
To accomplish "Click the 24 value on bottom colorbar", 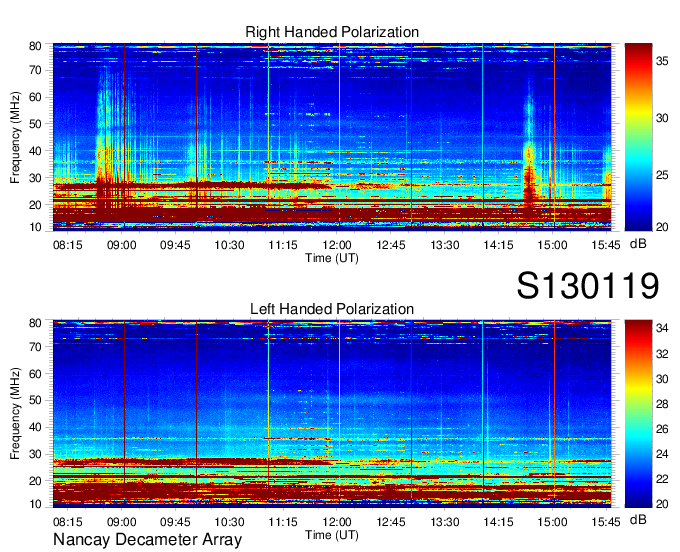I will (x=662, y=454).
